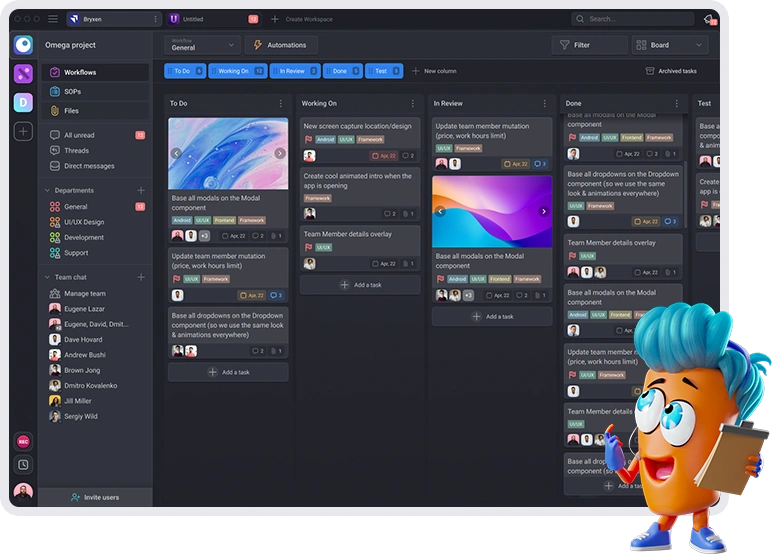
Task: Select the purple workspace icon in left rail
Action: click(23, 74)
